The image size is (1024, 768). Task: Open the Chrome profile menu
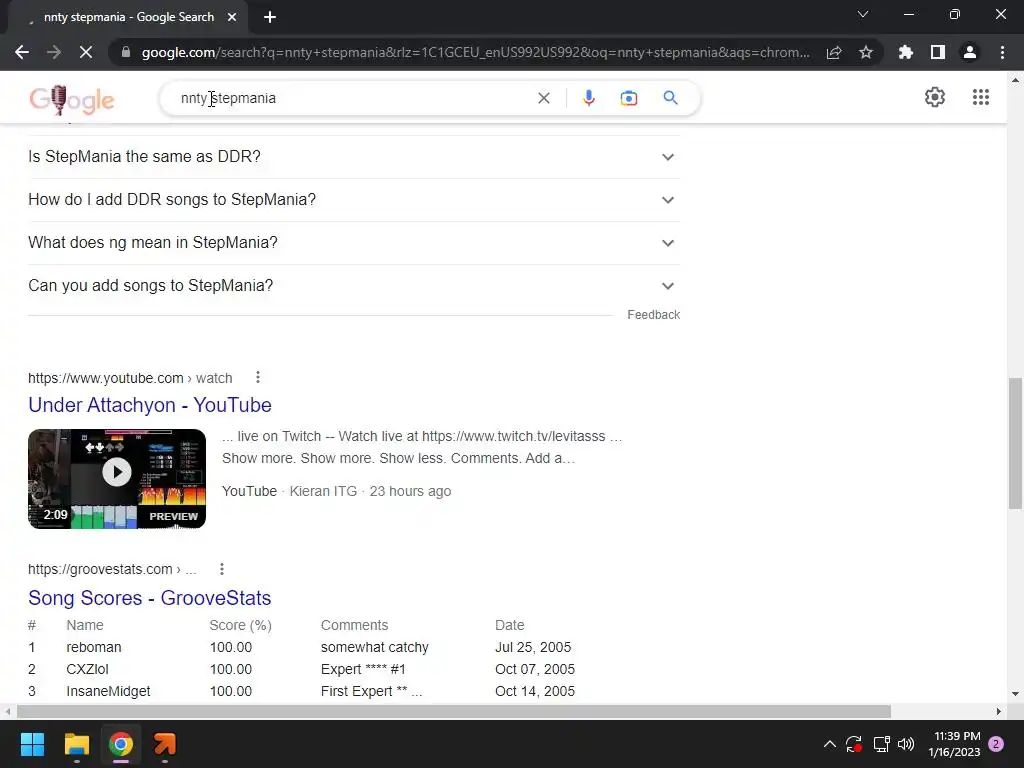(x=970, y=52)
